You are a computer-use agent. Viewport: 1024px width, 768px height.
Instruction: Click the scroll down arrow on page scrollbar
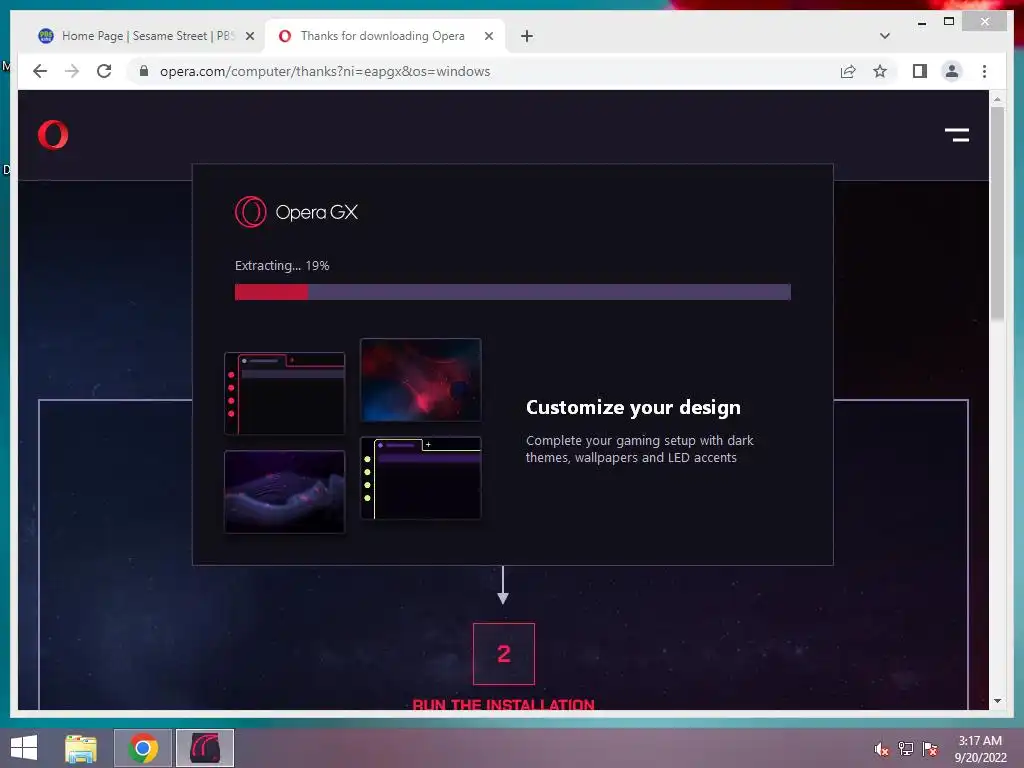click(997, 701)
